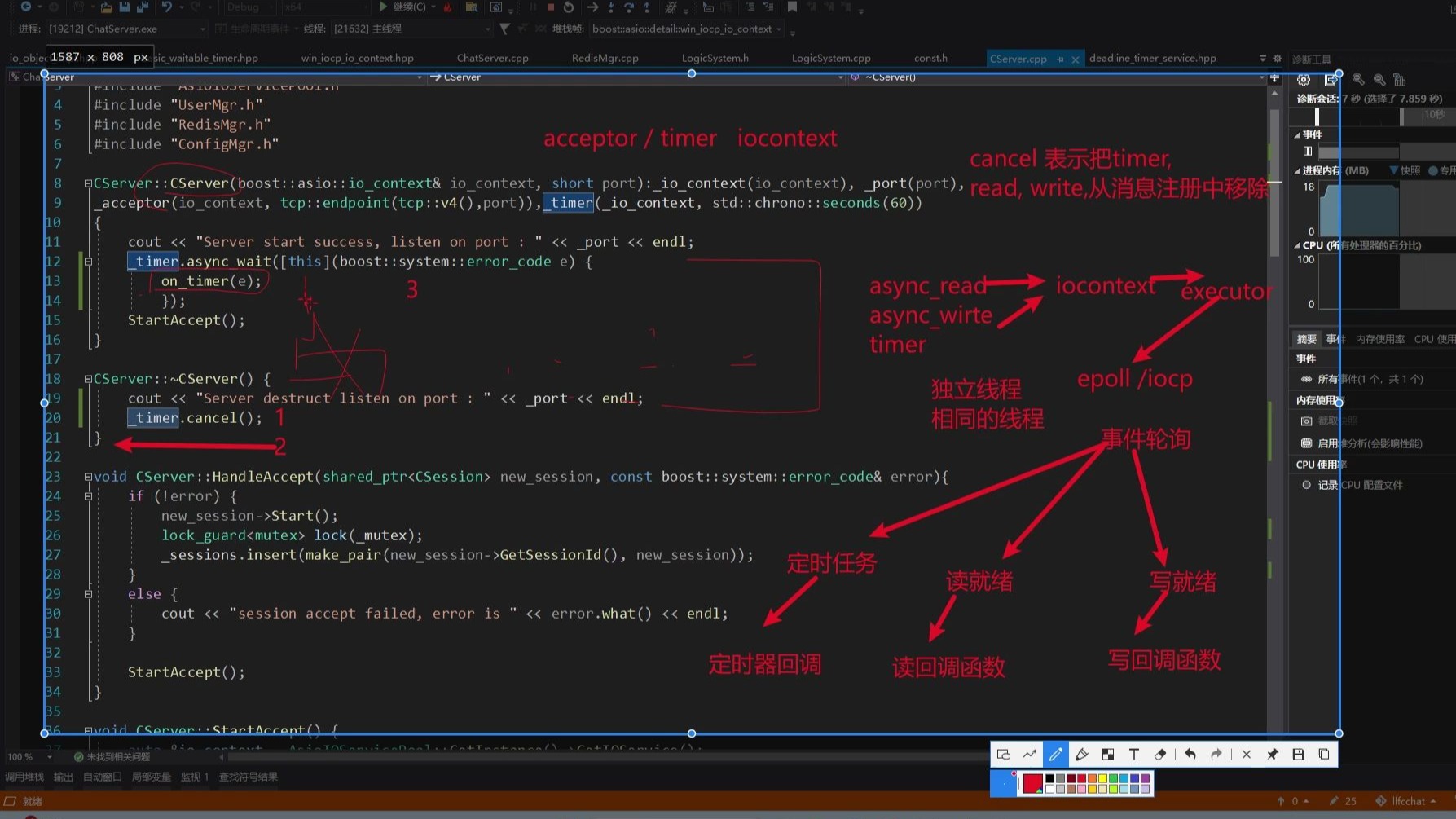Click Step Over in debug toolbar
Image resolution: width=1456 pixels, height=819 pixels.
tap(629, 7)
